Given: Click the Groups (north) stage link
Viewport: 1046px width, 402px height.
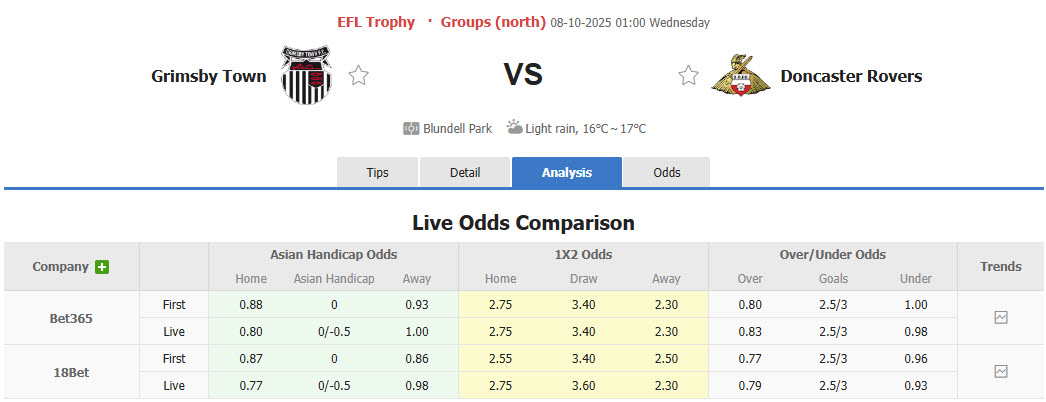Looking at the screenshot, I should click(x=493, y=22).
